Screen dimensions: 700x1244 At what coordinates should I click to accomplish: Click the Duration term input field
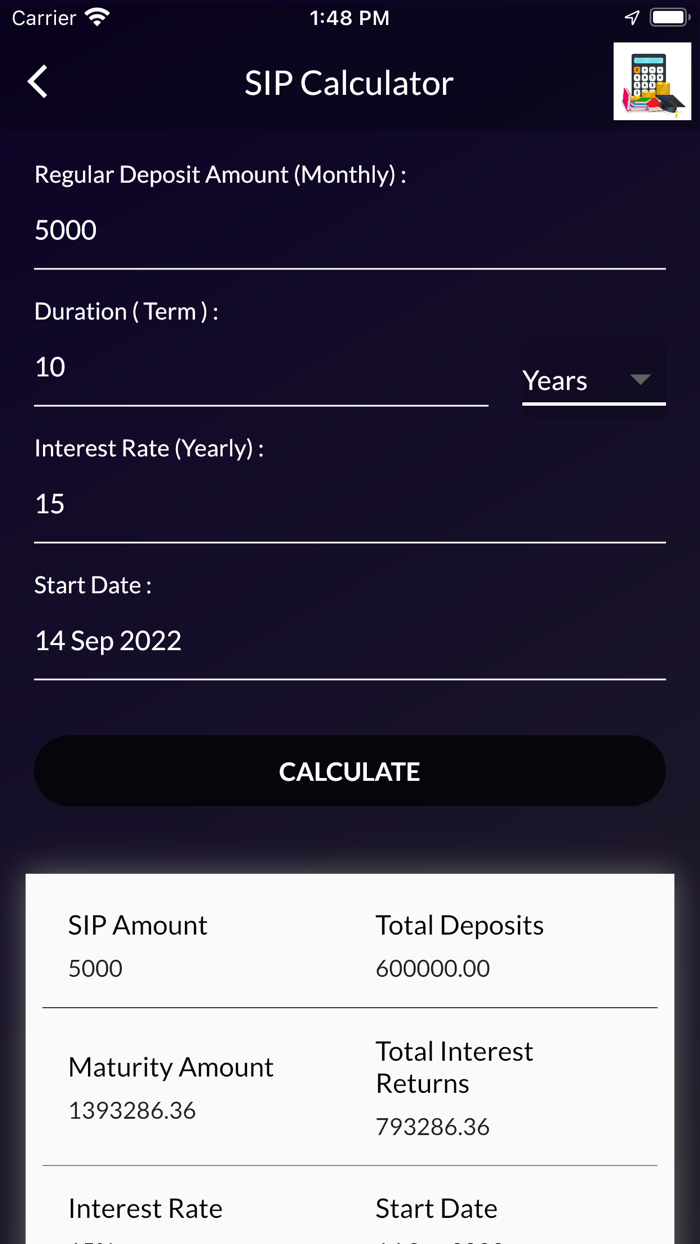(x=260, y=368)
